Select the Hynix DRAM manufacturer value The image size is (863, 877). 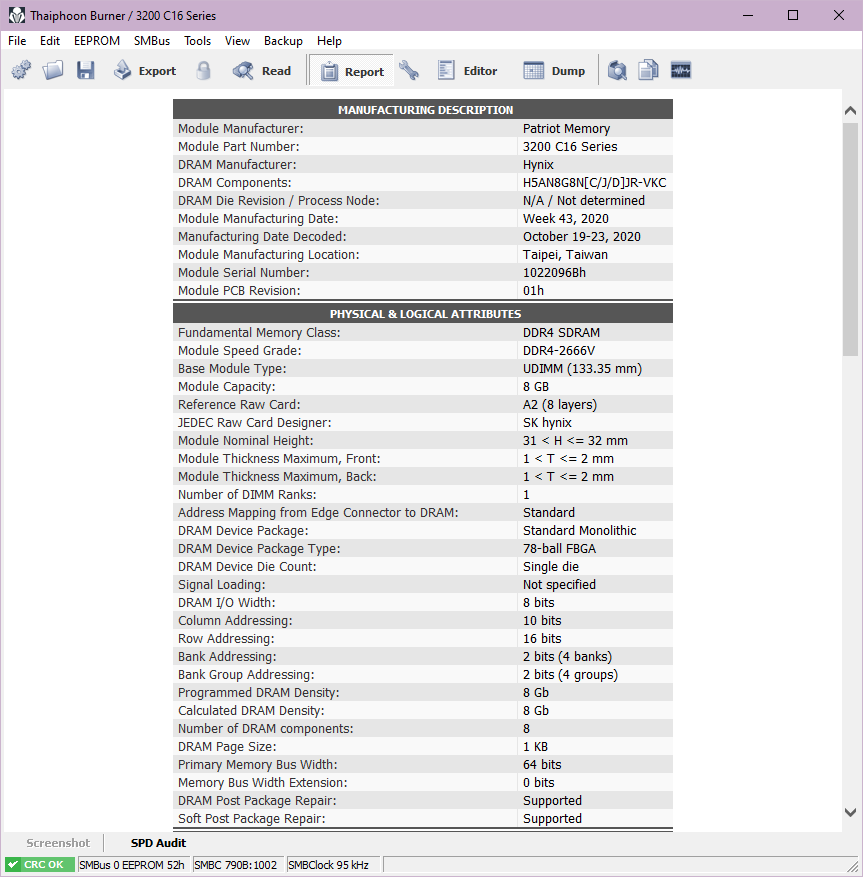(538, 164)
